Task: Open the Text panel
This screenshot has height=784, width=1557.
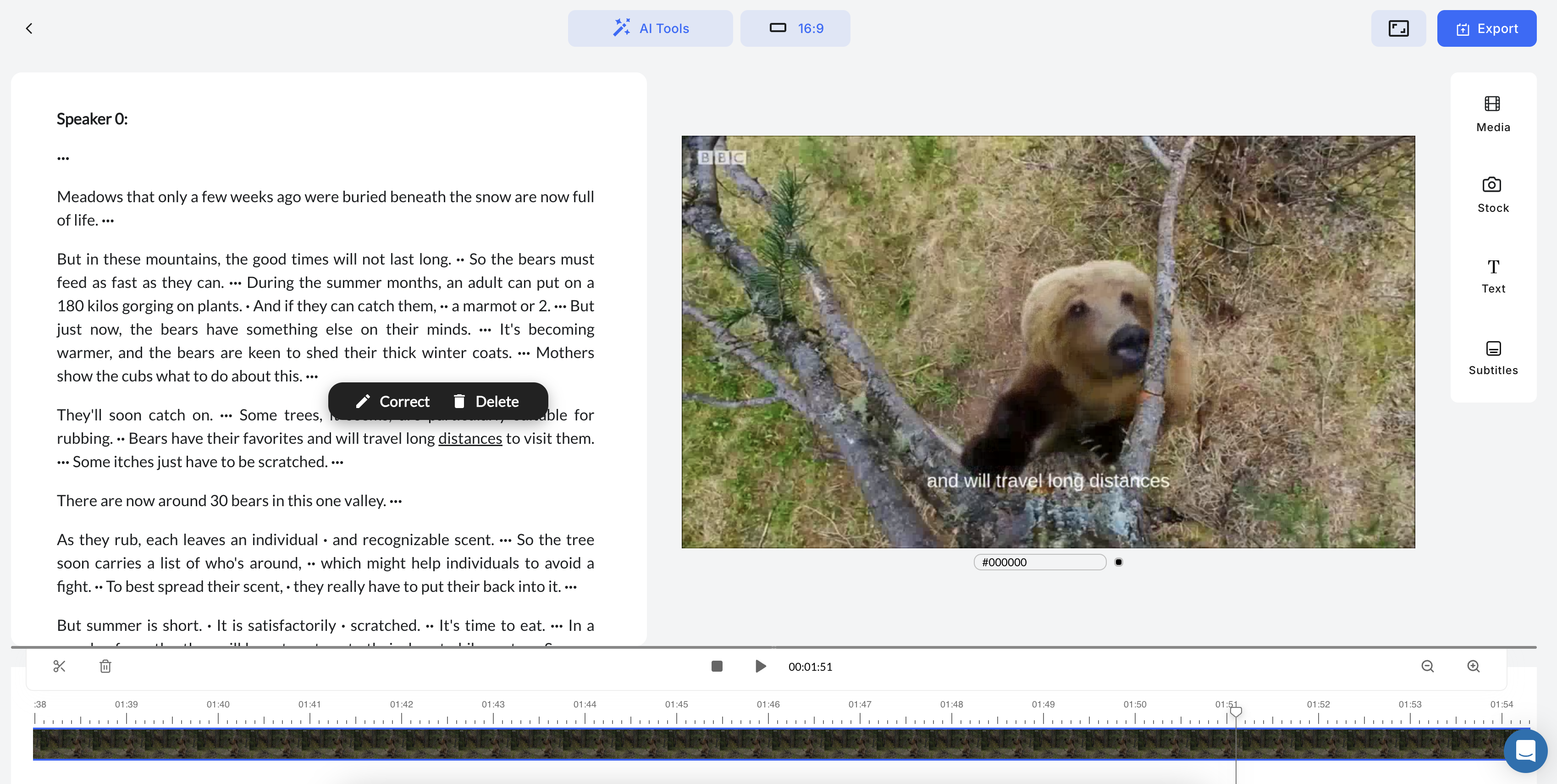Action: pyautogui.click(x=1492, y=276)
